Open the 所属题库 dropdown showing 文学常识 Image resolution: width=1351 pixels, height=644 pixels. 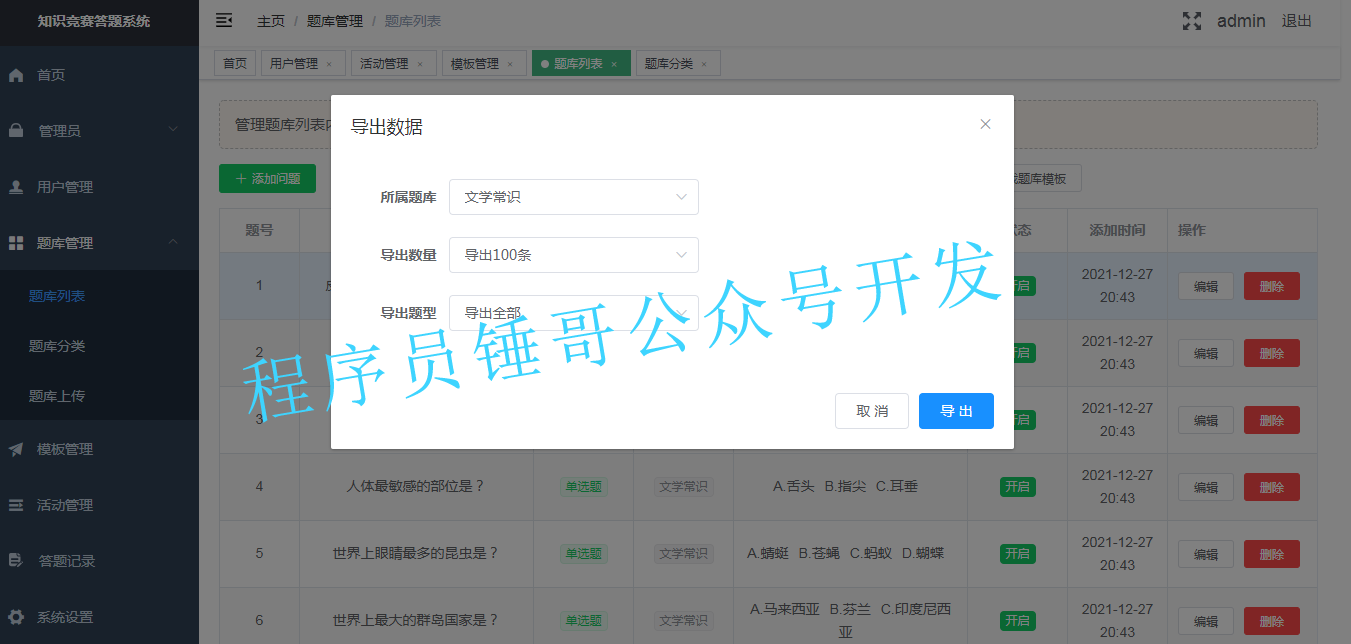tap(574, 197)
